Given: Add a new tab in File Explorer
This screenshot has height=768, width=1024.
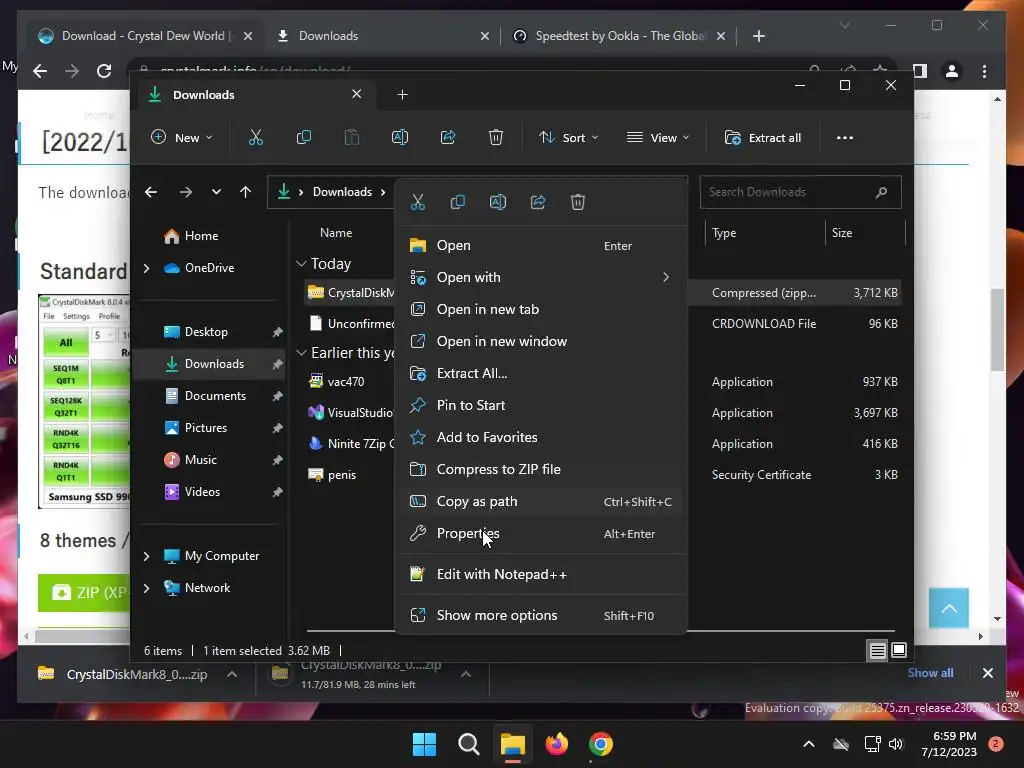Looking at the screenshot, I should [402, 95].
